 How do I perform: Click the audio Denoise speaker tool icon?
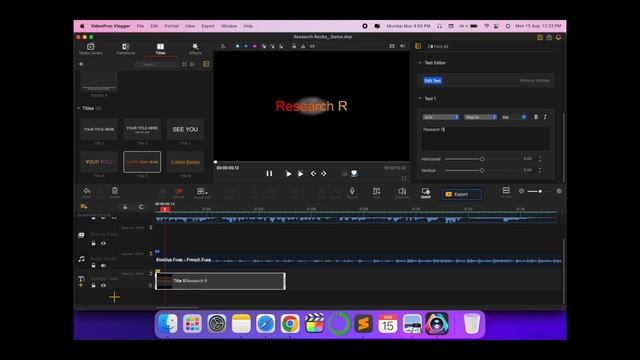[402, 191]
